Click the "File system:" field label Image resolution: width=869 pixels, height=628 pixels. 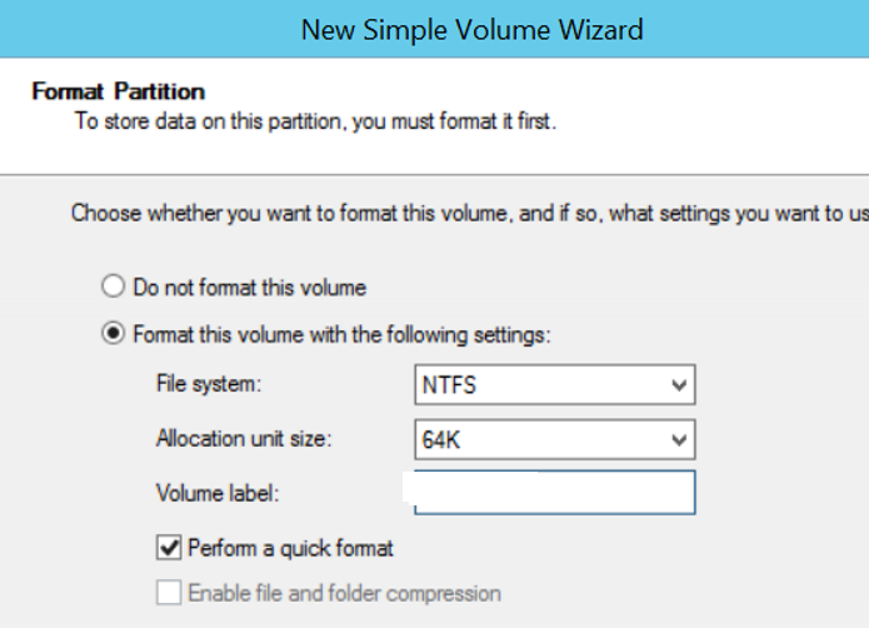208,384
